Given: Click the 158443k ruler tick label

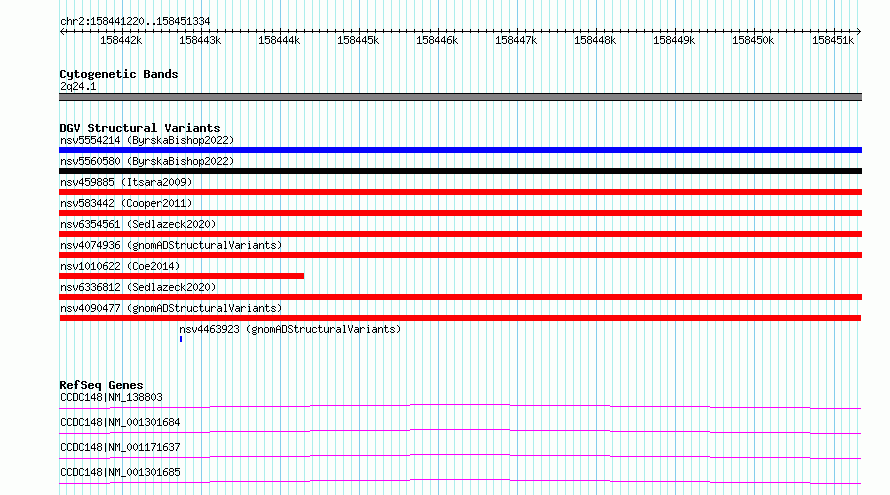Looking at the screenshot, I should click(200, 40).
